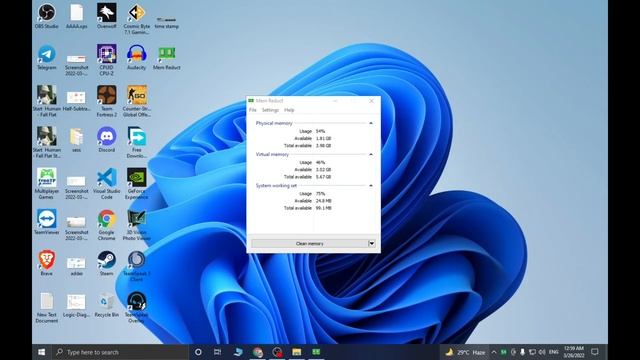Launch TeamViewer from the desktop
Screen dimensions: 640x360
point(47,222)
